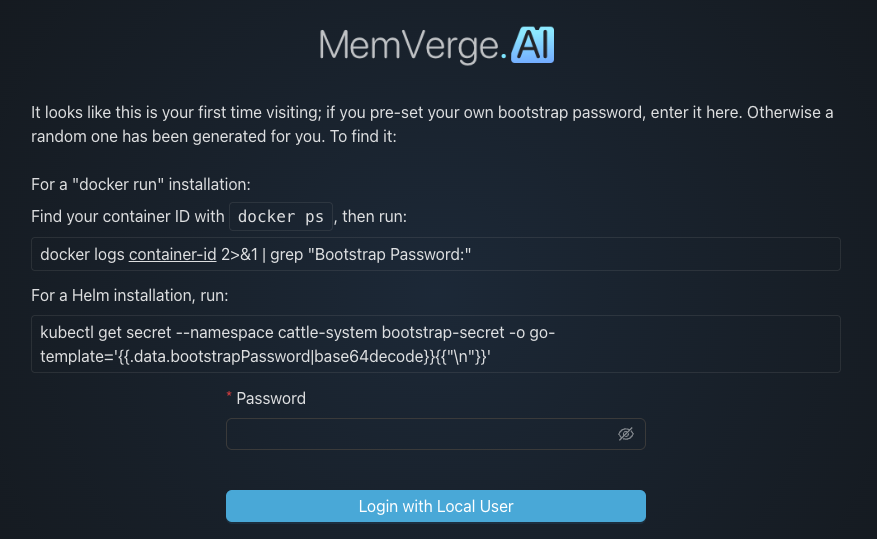Click the blue AI badge in the logo
877x539 pixels.
coord(532,45)
